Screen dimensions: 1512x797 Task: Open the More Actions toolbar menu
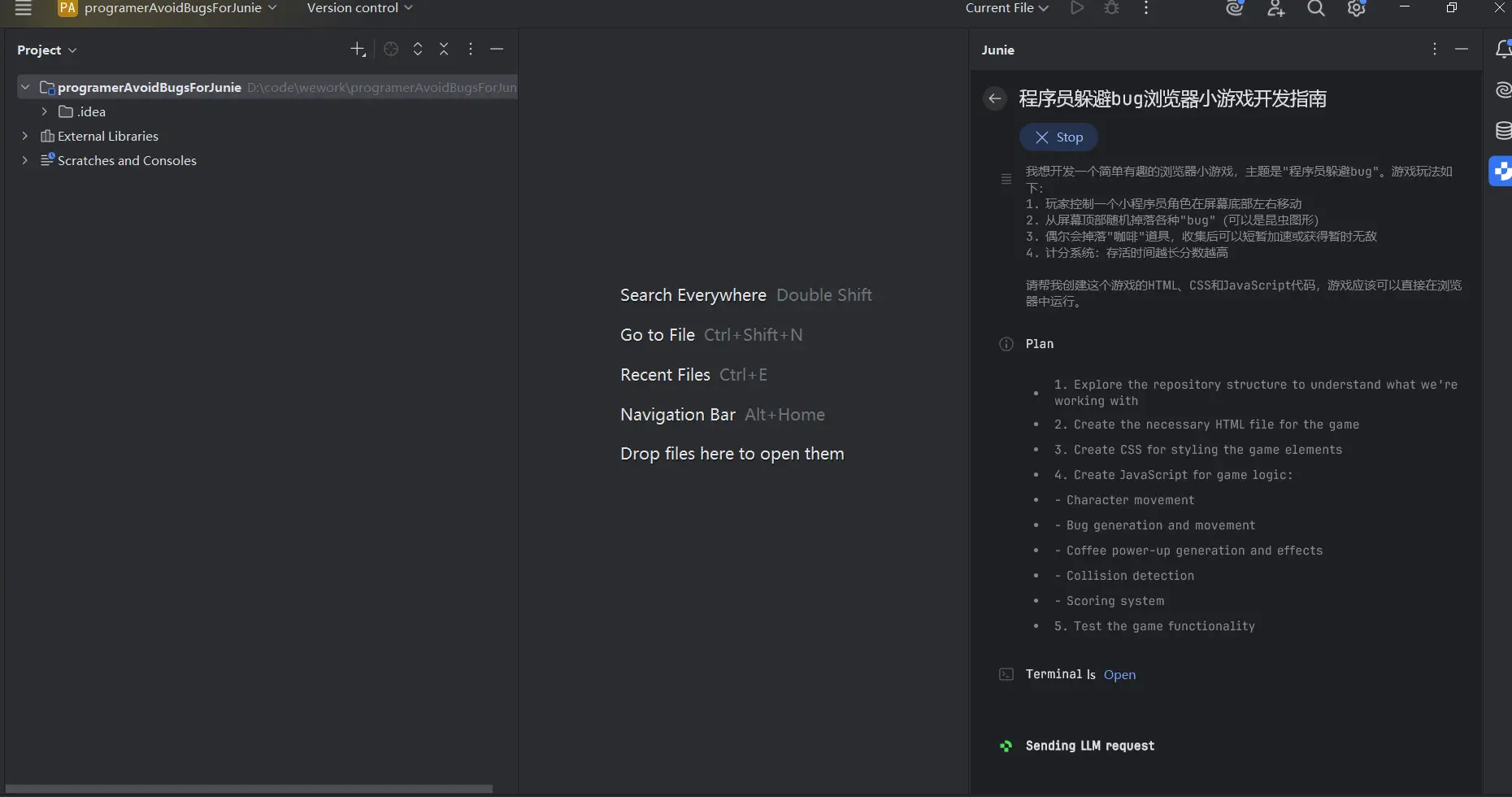tap(1146, 8)
